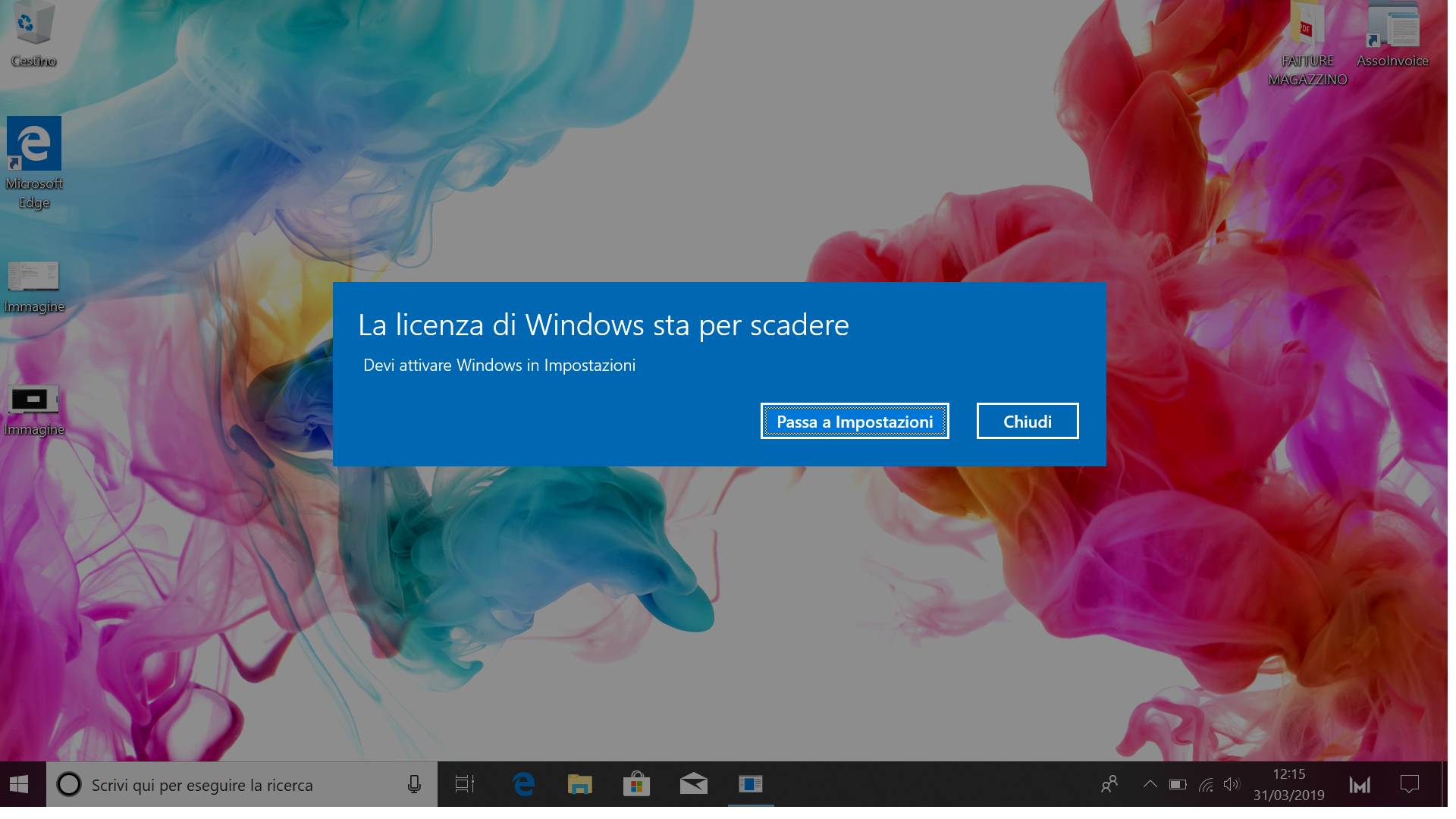
Task: Click the Cortana circle icon
Action: coord(69,784)
